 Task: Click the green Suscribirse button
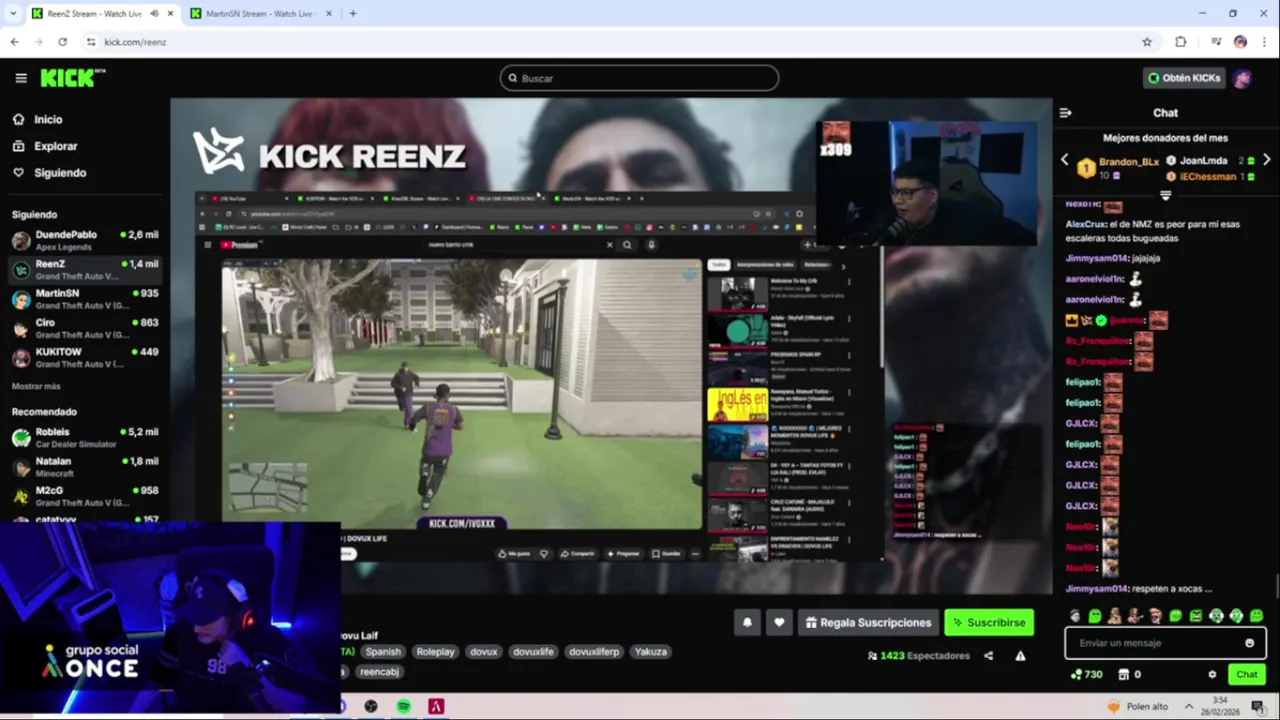tap(989, 622)
